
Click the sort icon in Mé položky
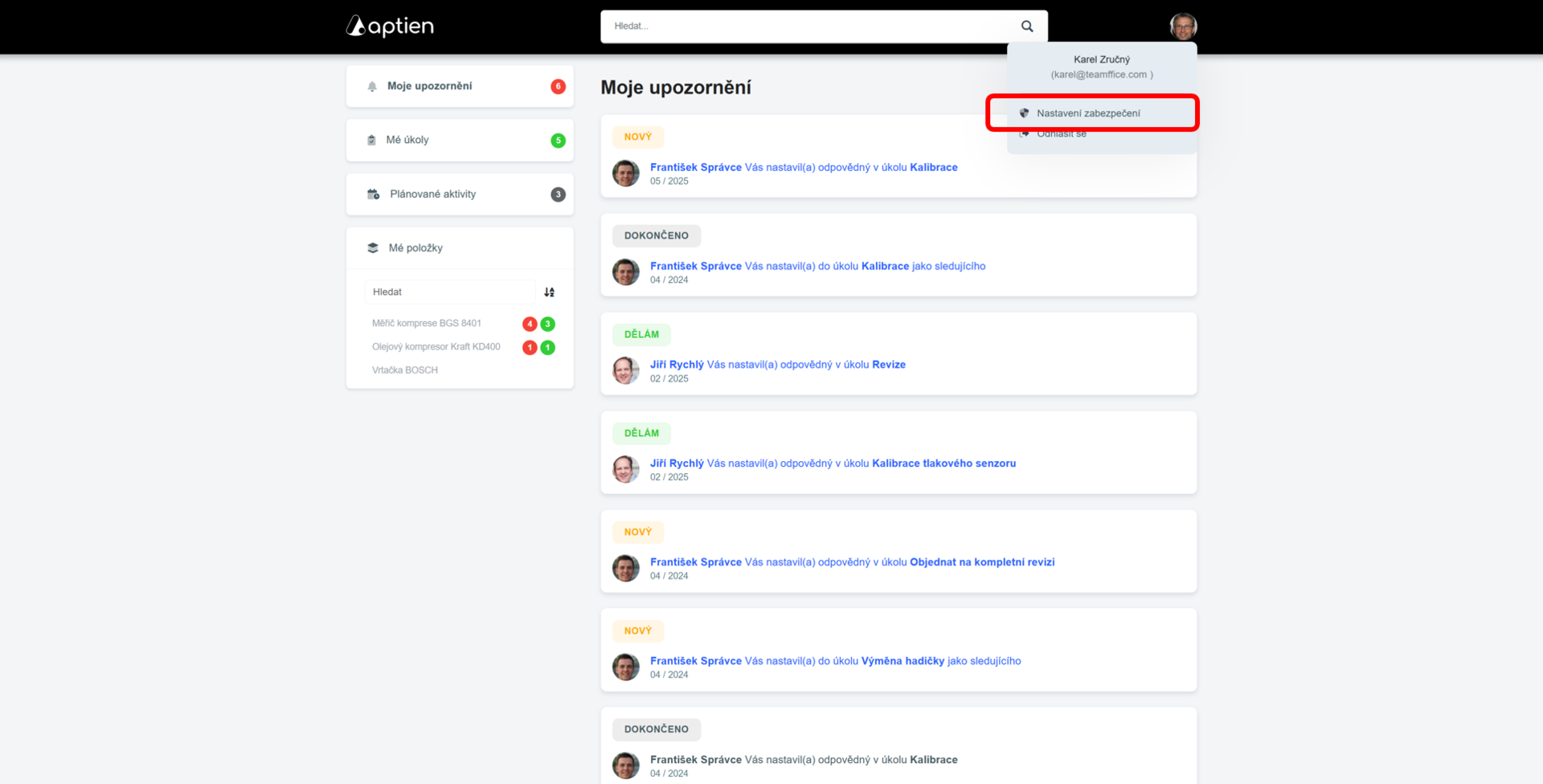(550, 292)
